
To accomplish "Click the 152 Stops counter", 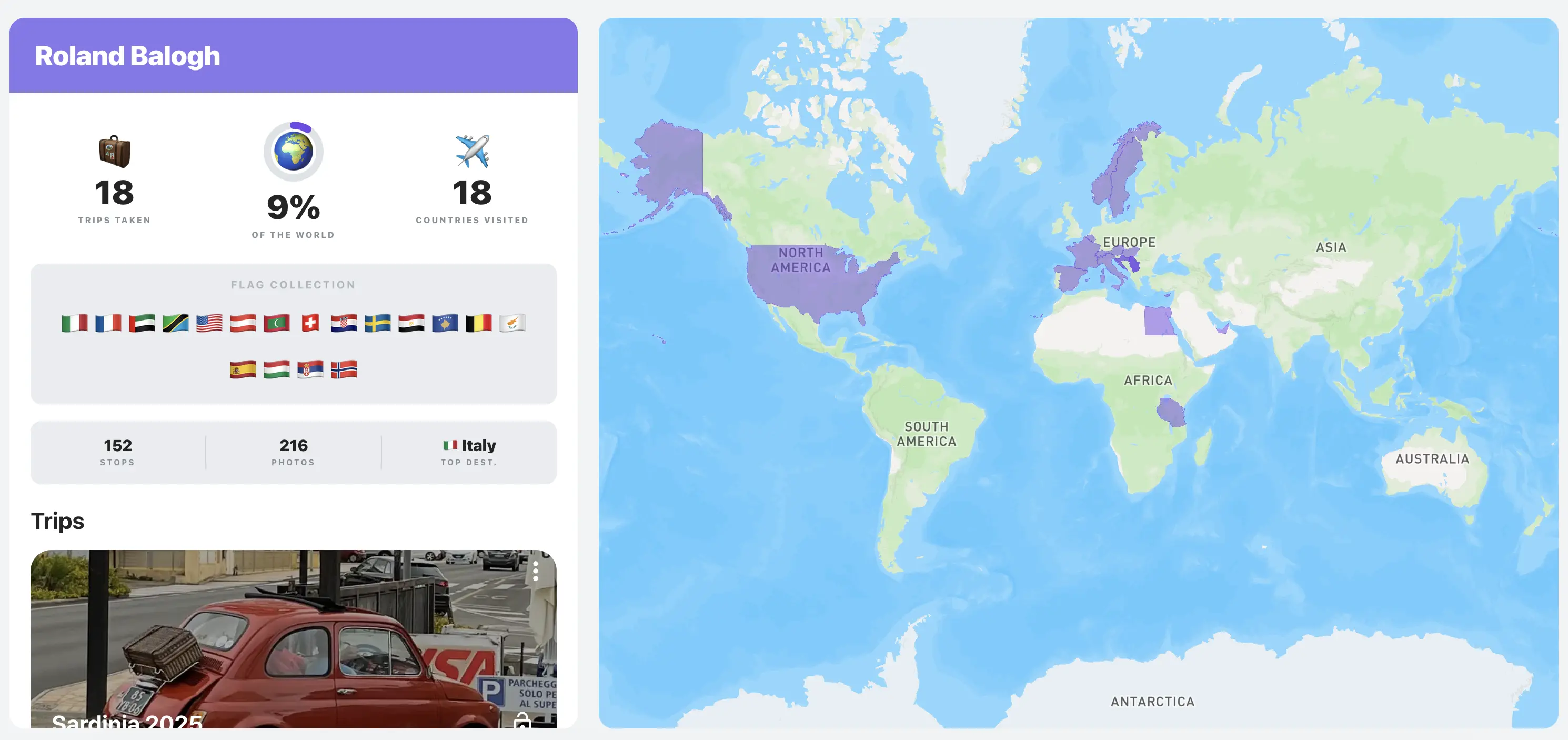I will click(117, 451).
